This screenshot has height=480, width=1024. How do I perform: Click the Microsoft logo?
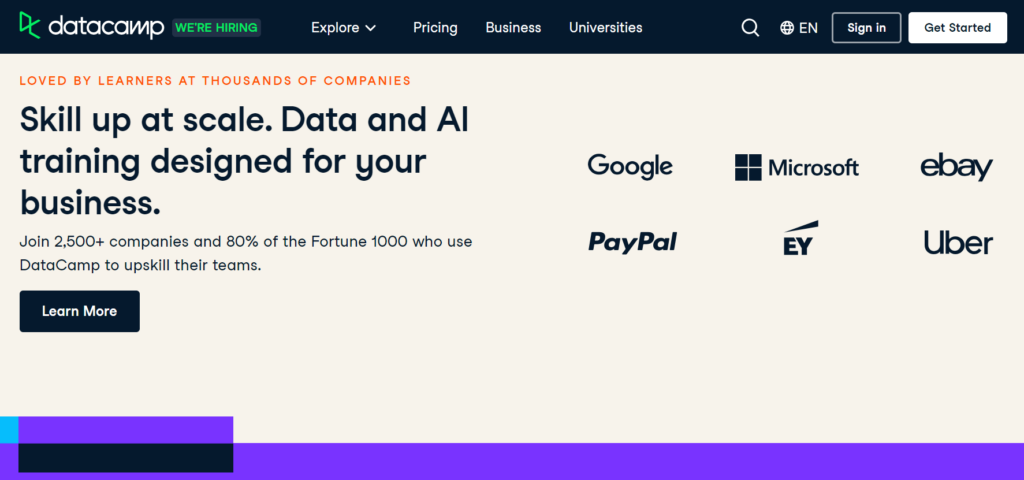pos(797,167)
